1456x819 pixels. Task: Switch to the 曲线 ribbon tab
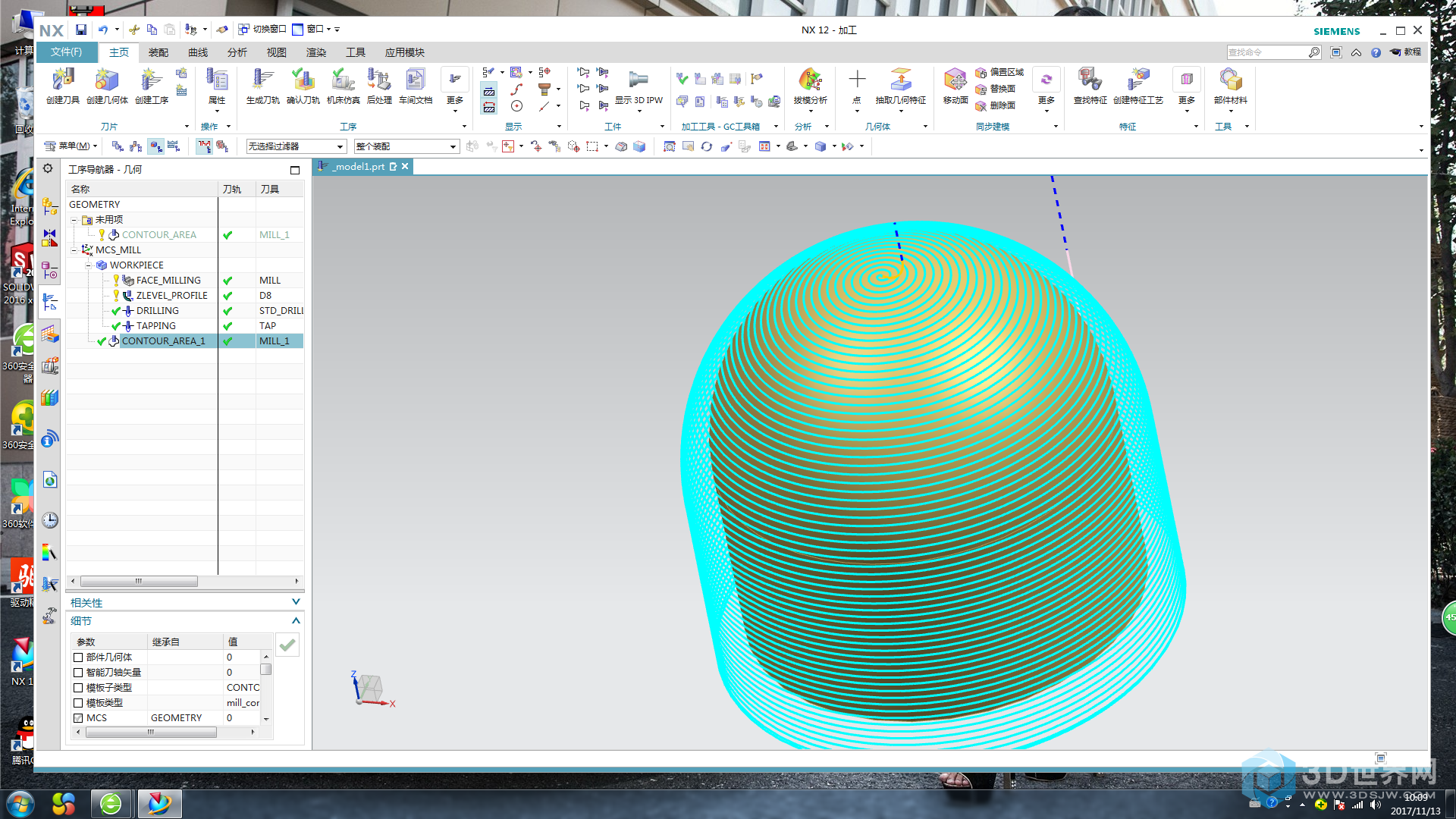198,52
